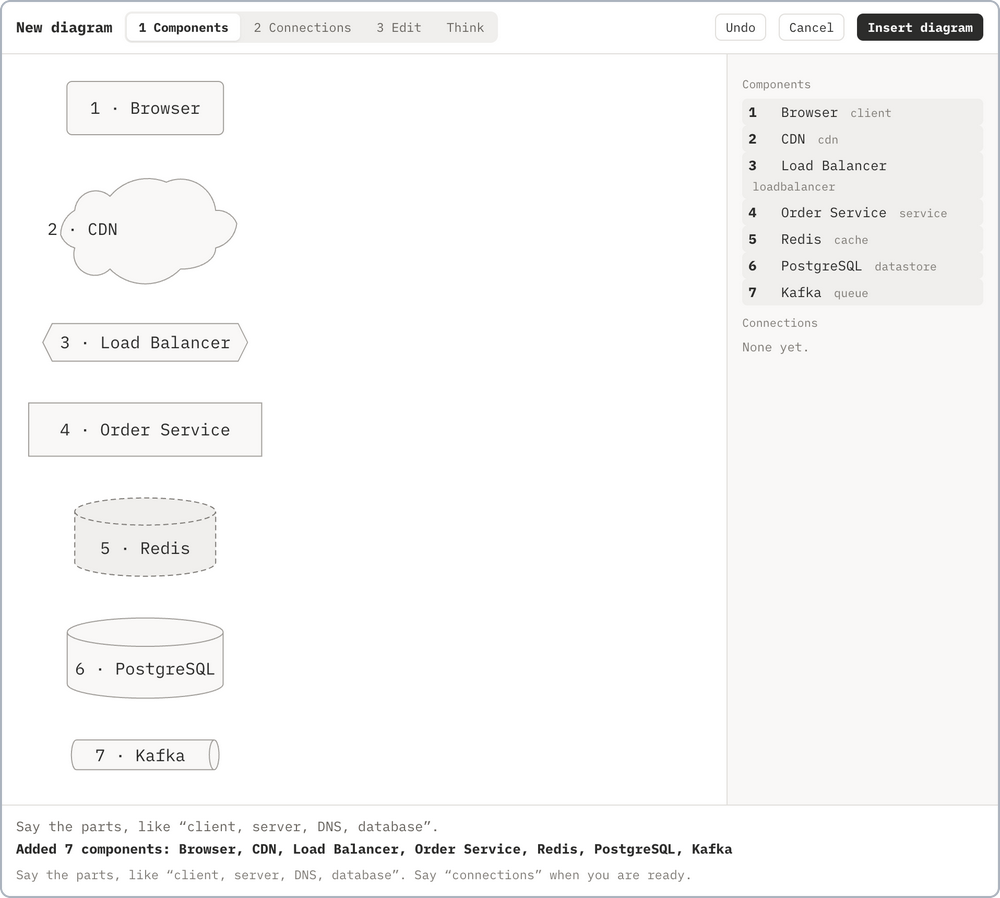
Task: Click the 'Added 7 components' message
Action: (x=374, y=849)
